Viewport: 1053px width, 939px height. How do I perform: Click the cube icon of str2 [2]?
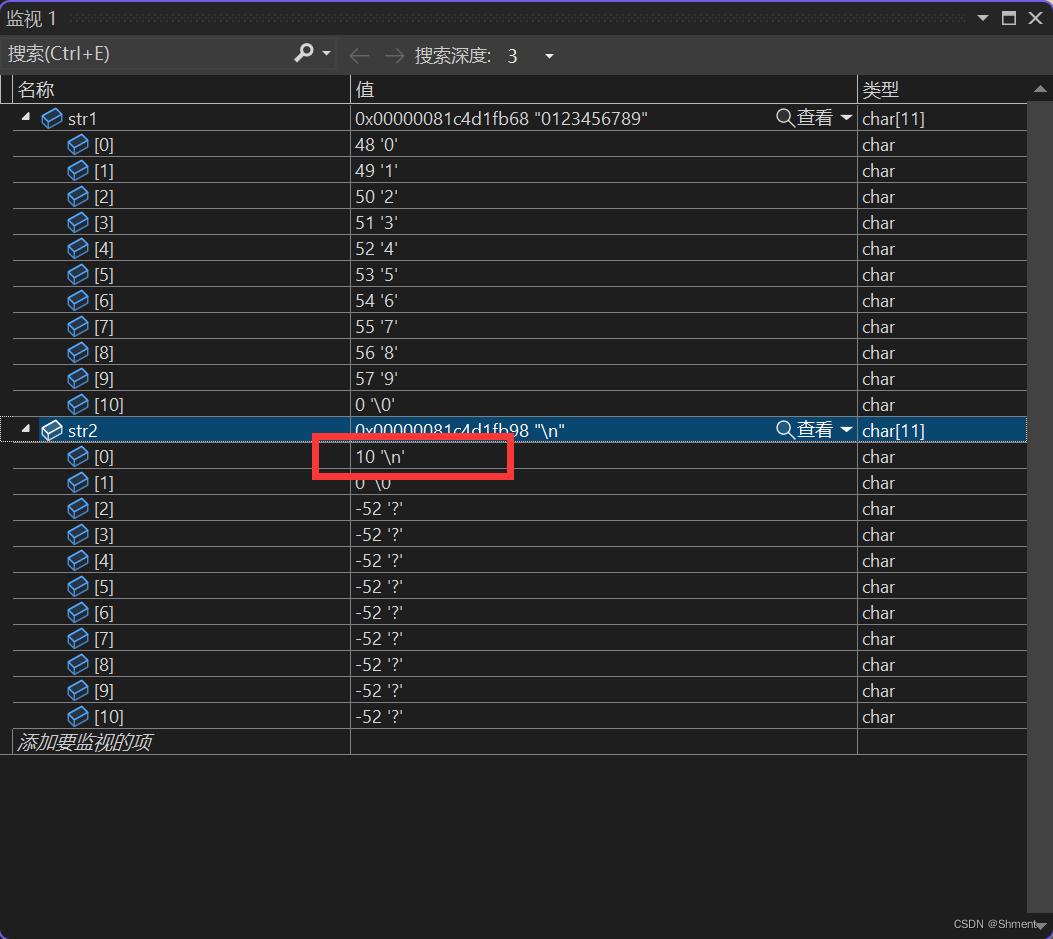pyautogui.click(x=78, y=508)
